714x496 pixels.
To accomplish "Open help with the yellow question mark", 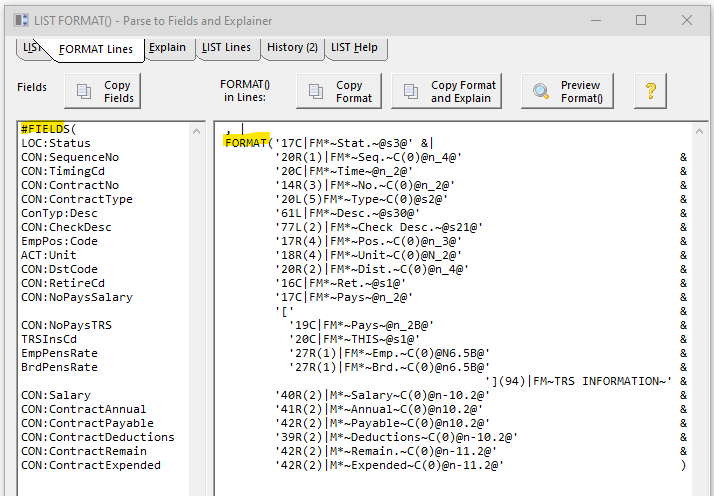I will 650,91.
